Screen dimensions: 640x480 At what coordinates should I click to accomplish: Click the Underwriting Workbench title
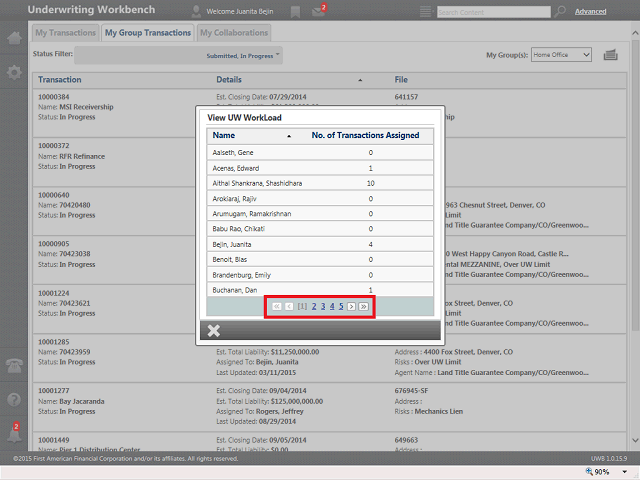tap(91, 10)
